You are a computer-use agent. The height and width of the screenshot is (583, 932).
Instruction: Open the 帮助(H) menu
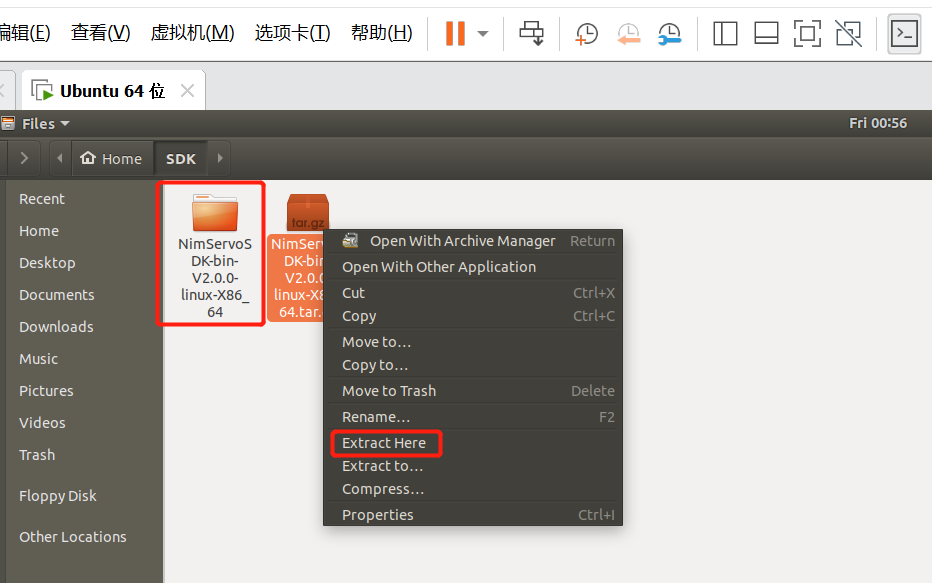tap(382, 33)
